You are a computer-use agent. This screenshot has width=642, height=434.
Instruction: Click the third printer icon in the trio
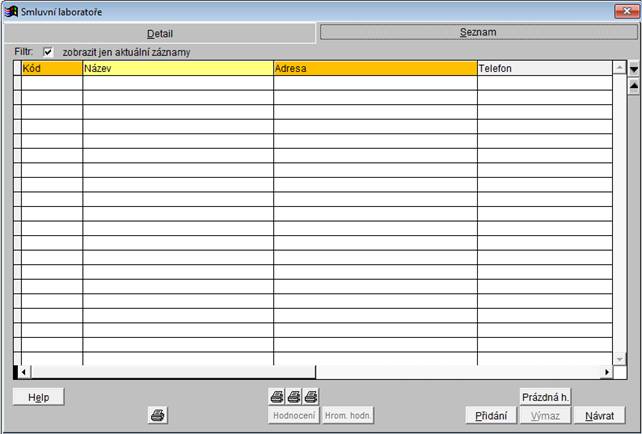[310, 397]
